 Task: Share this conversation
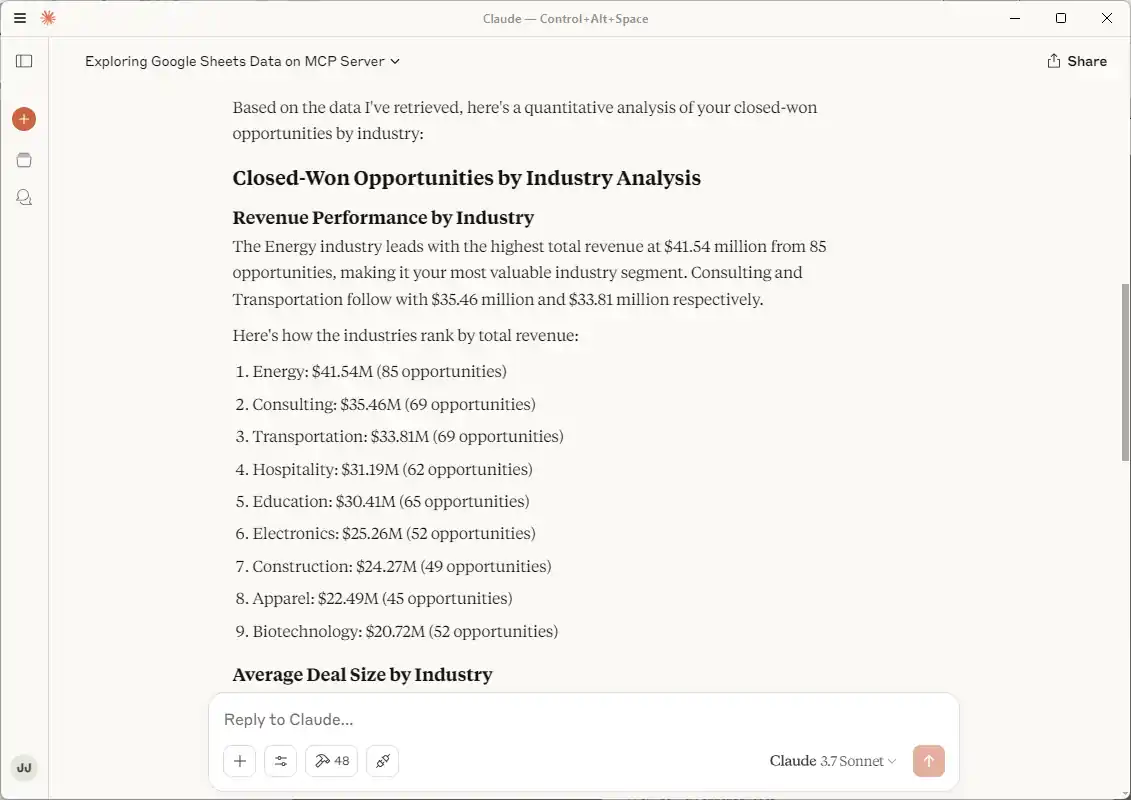click(1076, 61)
